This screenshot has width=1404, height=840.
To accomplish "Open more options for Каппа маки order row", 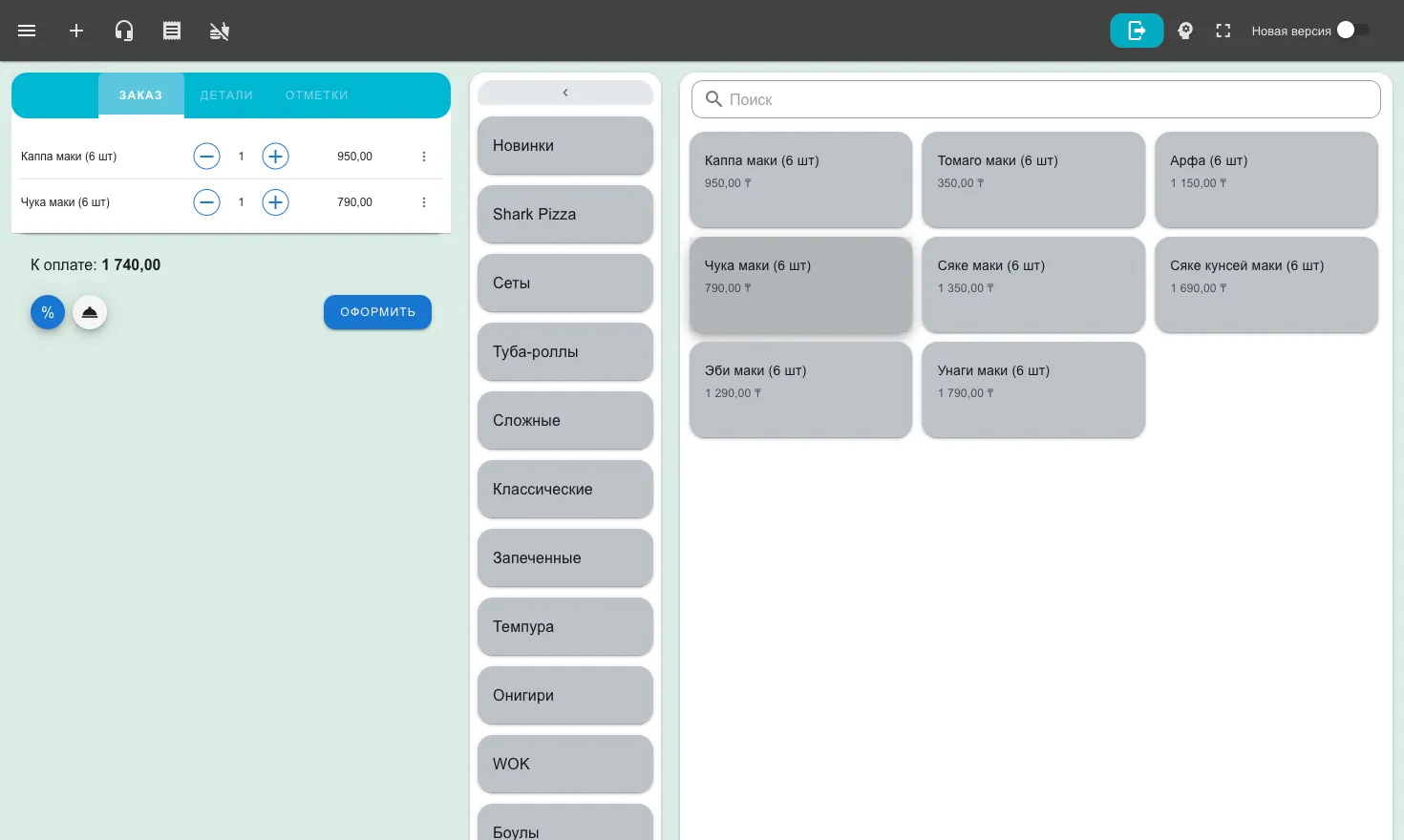I will [424, 157].
